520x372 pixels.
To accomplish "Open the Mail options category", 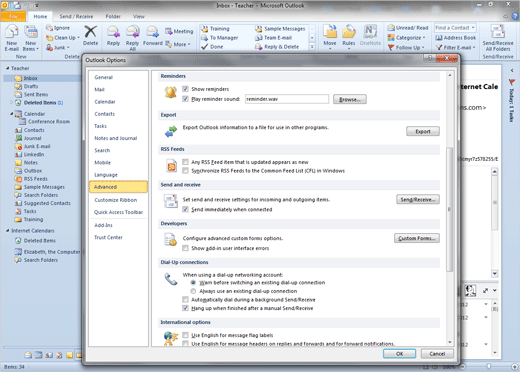I will pos(118,89).
